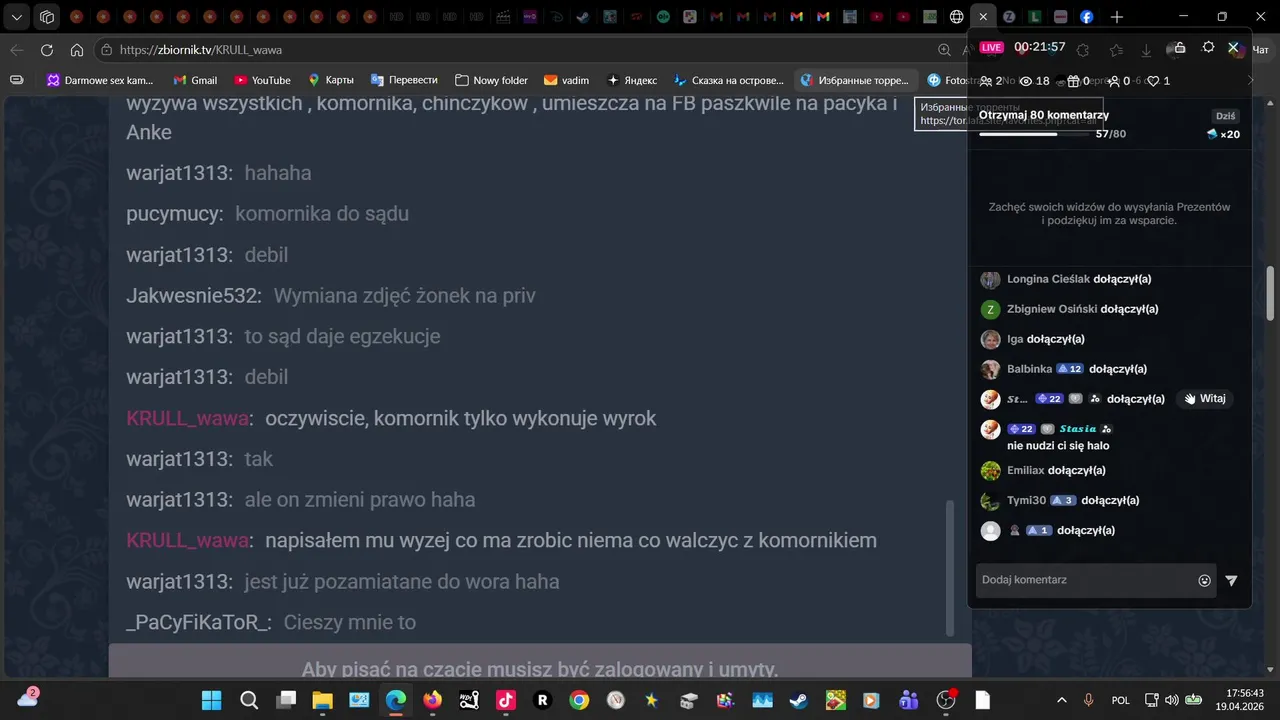Image resolution: width=1280 pixels, height=720 pixels.
Task: Open Steam from taskbar
Action: point(799,700)
